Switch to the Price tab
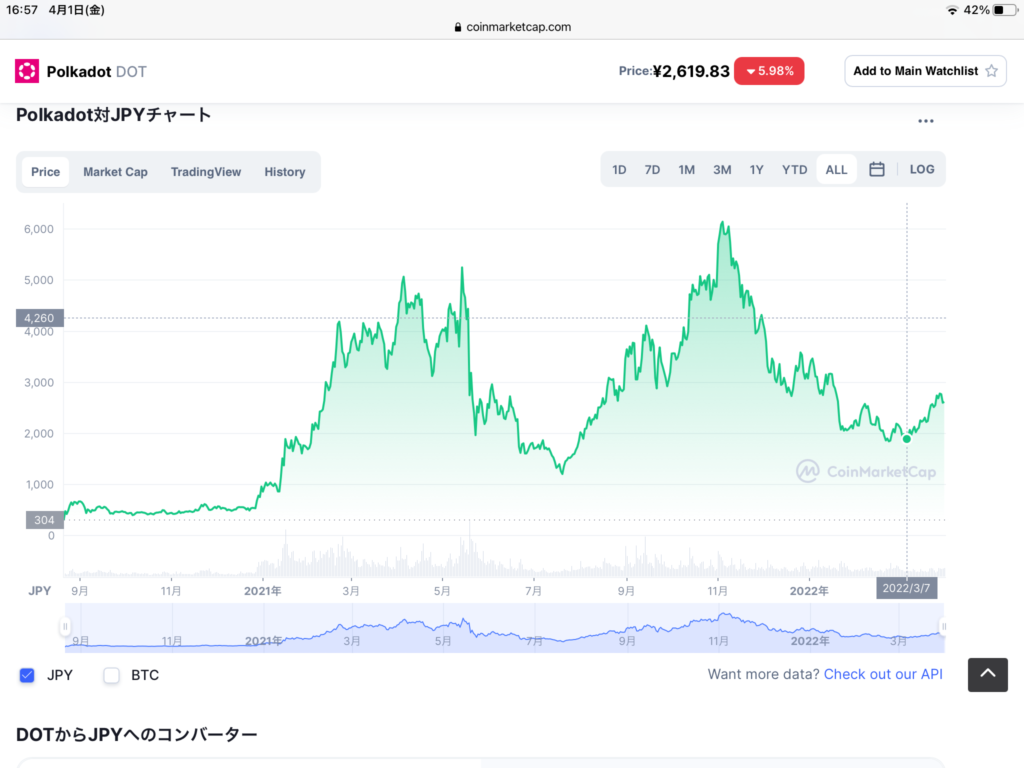The width and height of the screenshot is (1024, 768). pos(46,172)
